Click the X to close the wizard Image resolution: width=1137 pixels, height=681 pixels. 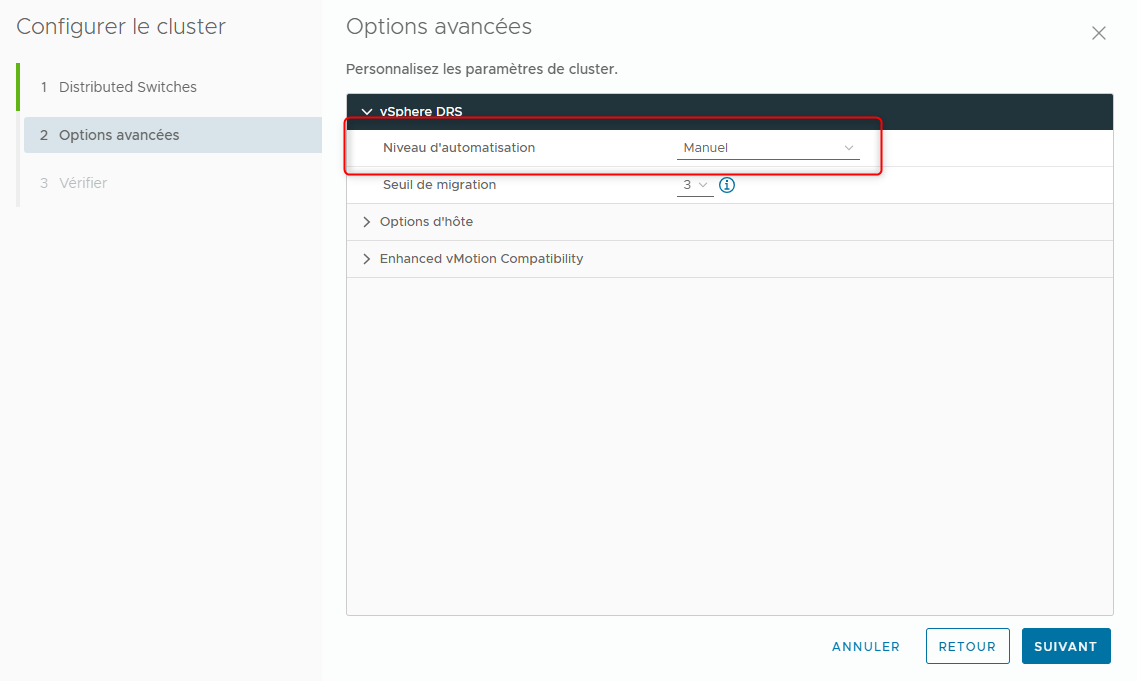tap(1098, 33)
